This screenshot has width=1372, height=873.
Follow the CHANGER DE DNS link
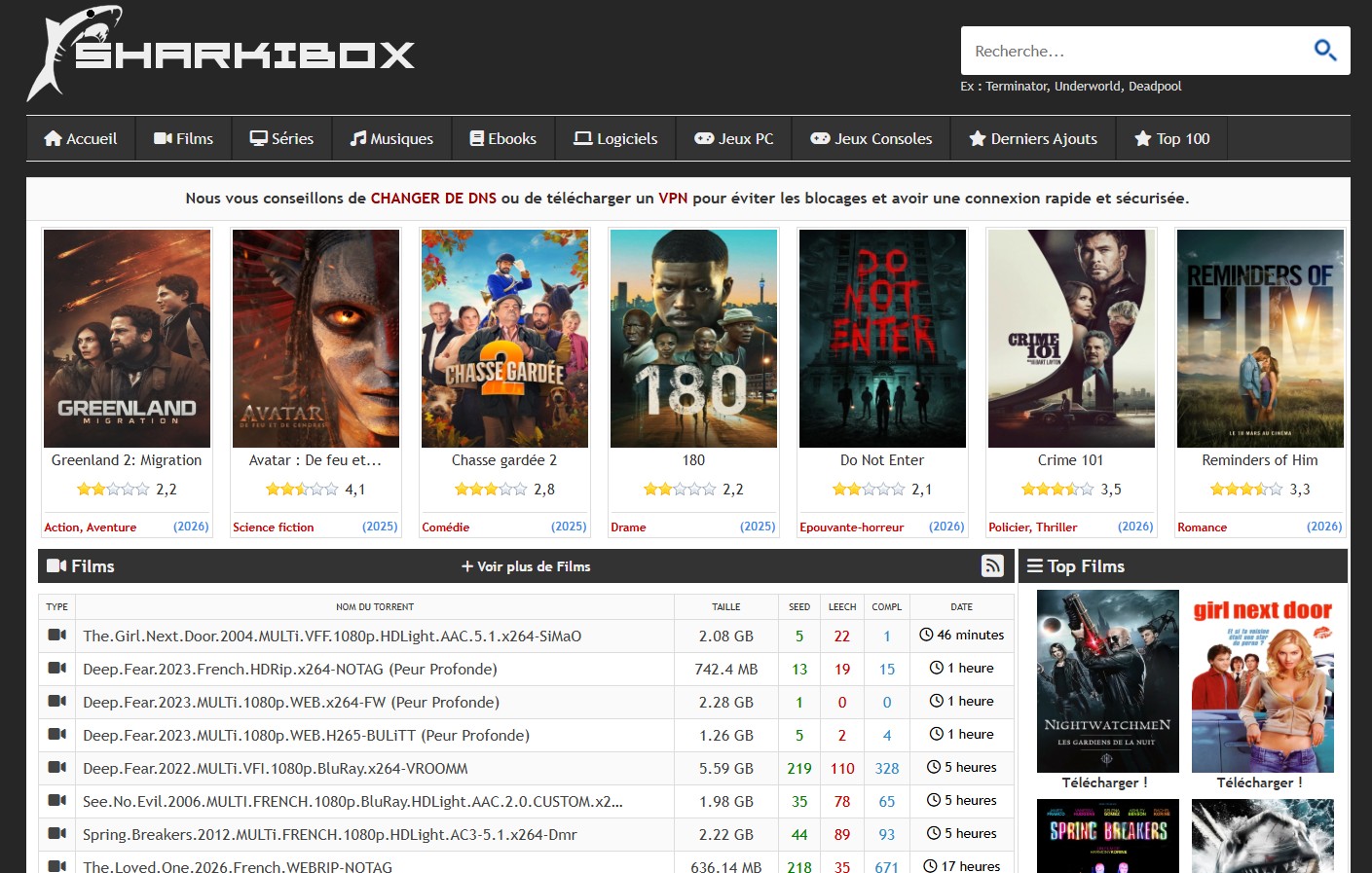click(x=433, y=198)
